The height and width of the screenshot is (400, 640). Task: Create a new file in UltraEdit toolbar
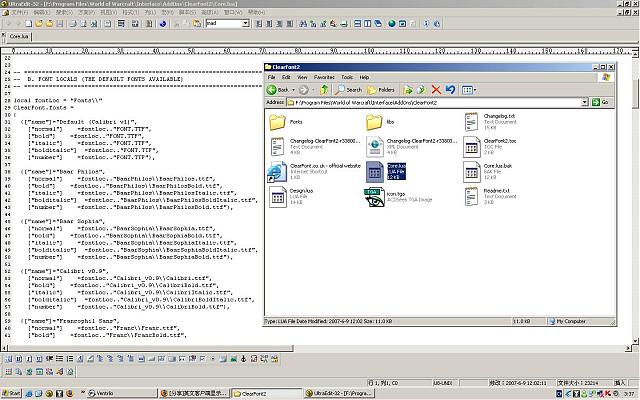point(29,24)
